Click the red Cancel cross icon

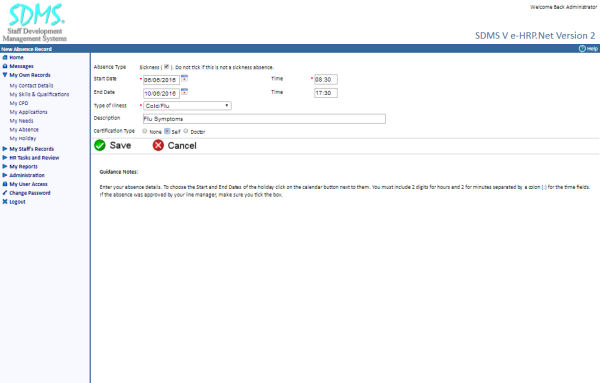click(x=158, y=145)
